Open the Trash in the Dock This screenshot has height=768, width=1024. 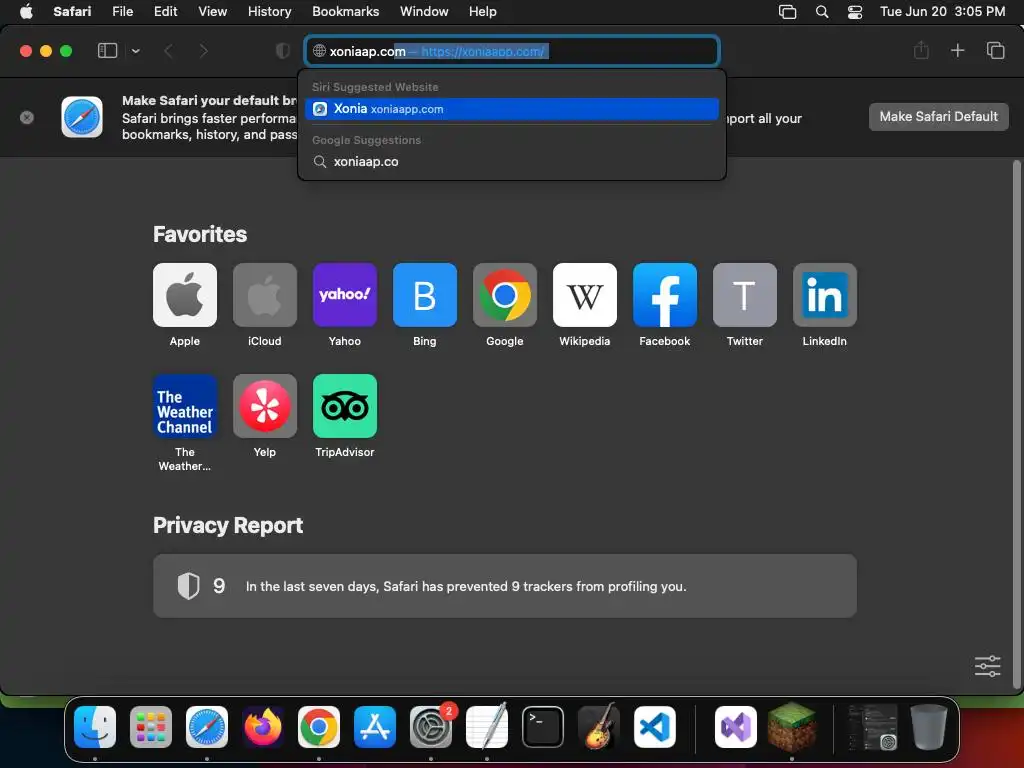tap(929, 727)
